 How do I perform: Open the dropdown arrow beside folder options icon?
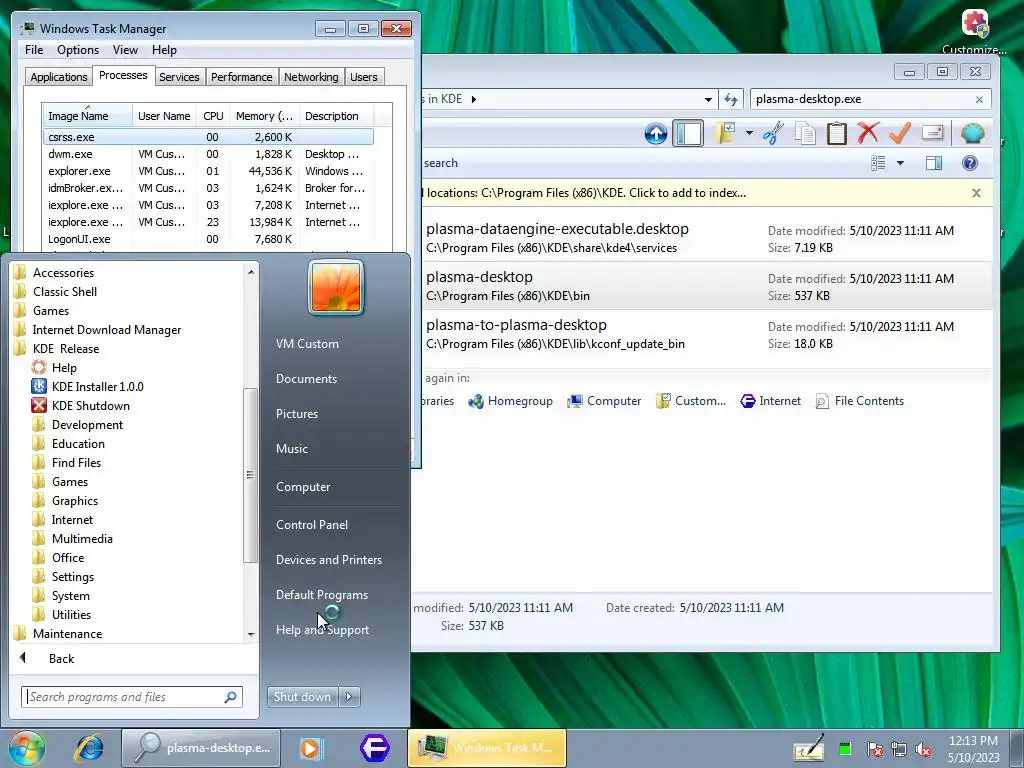click(x=749, y=133)
